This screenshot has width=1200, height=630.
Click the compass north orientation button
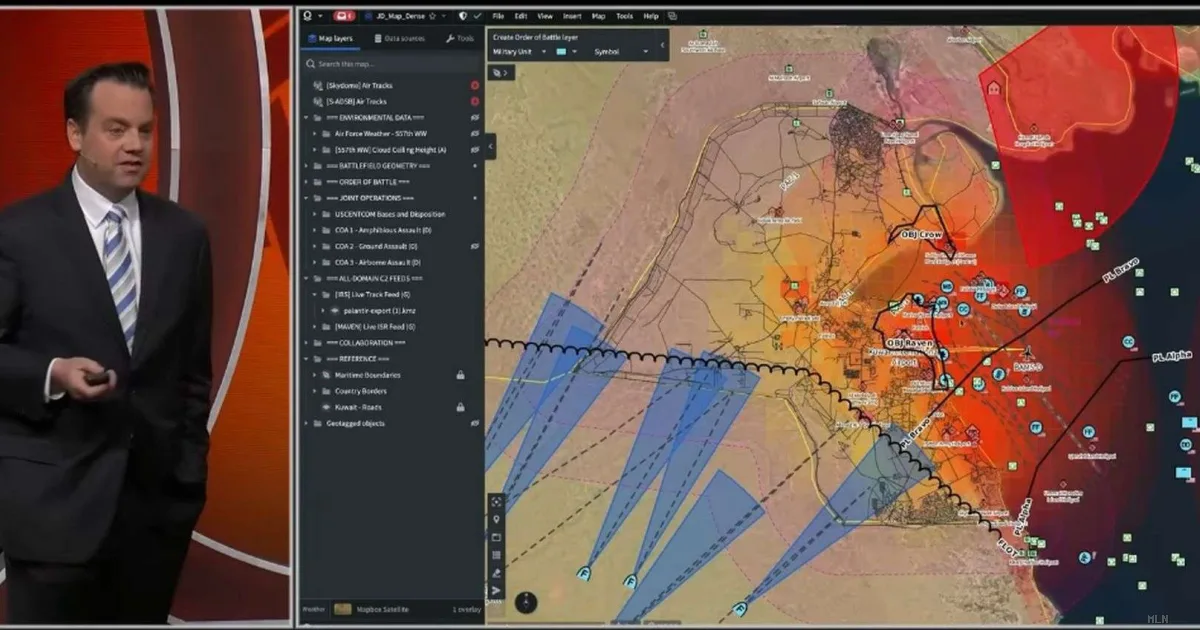[526, 602]
